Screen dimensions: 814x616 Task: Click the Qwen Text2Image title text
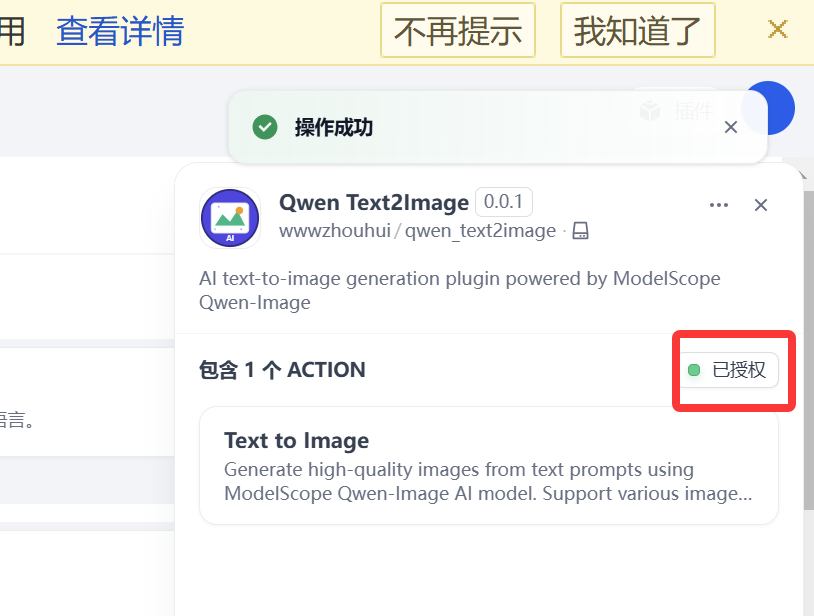(x=374, y=202)
